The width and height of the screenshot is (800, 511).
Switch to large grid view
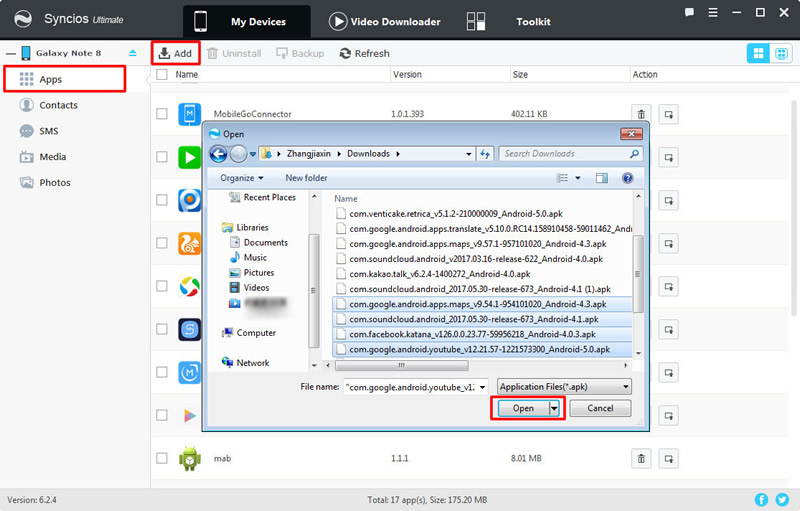tap(758, 53)
